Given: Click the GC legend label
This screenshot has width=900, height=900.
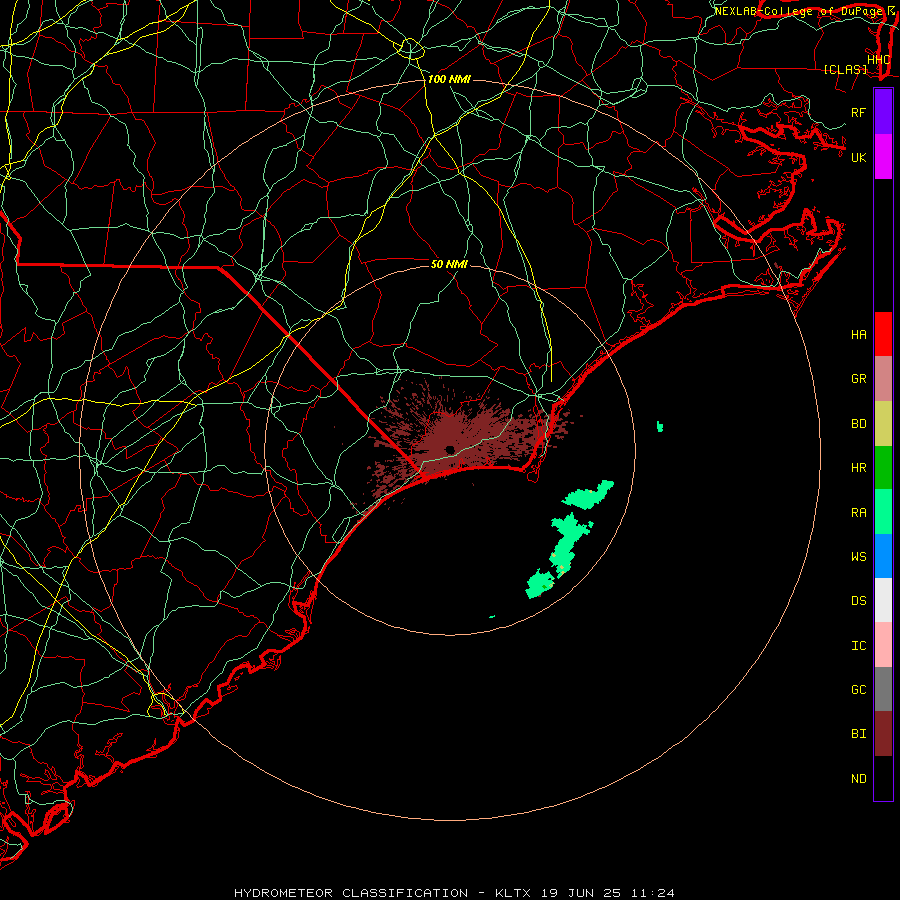Looking at the screenshot, I should click(x=858, y=689).
